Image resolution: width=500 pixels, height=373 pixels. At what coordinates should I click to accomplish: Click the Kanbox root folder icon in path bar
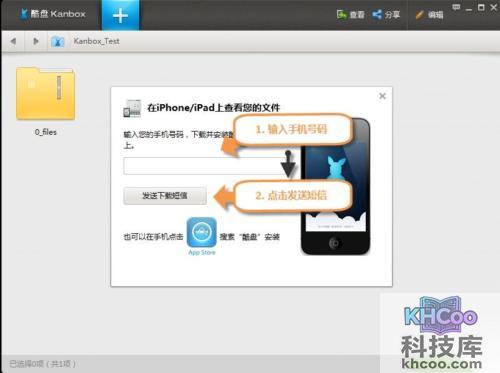coord(57,41)
